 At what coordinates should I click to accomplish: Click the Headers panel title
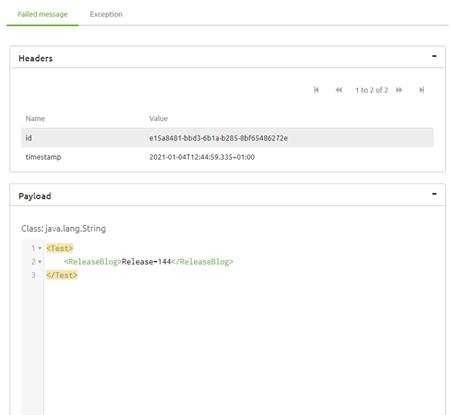click(36, 58)
